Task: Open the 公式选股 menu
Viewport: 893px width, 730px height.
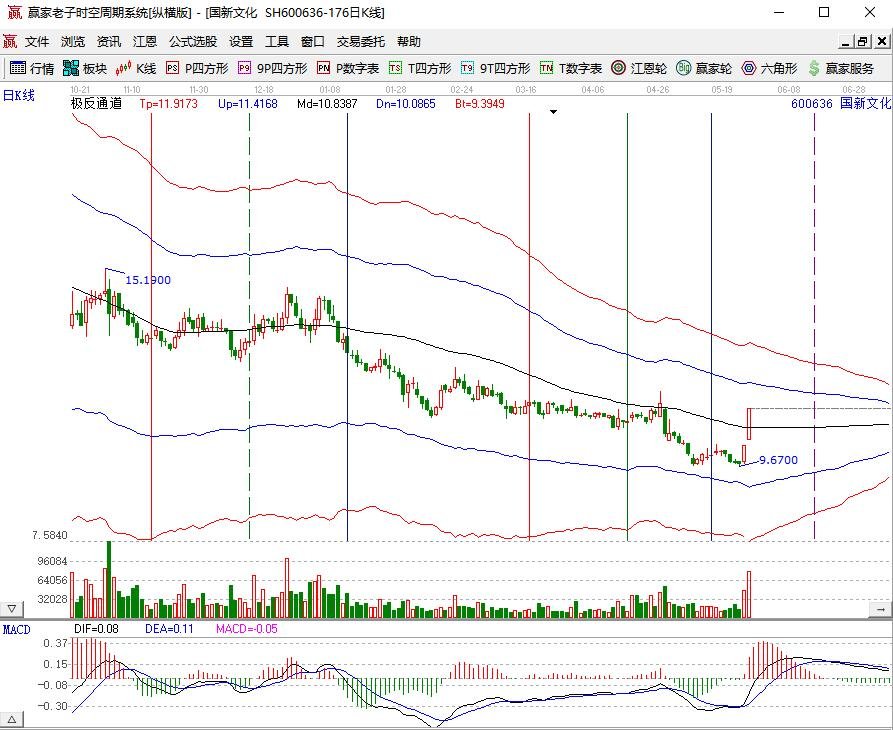Action: coord(193,42)
